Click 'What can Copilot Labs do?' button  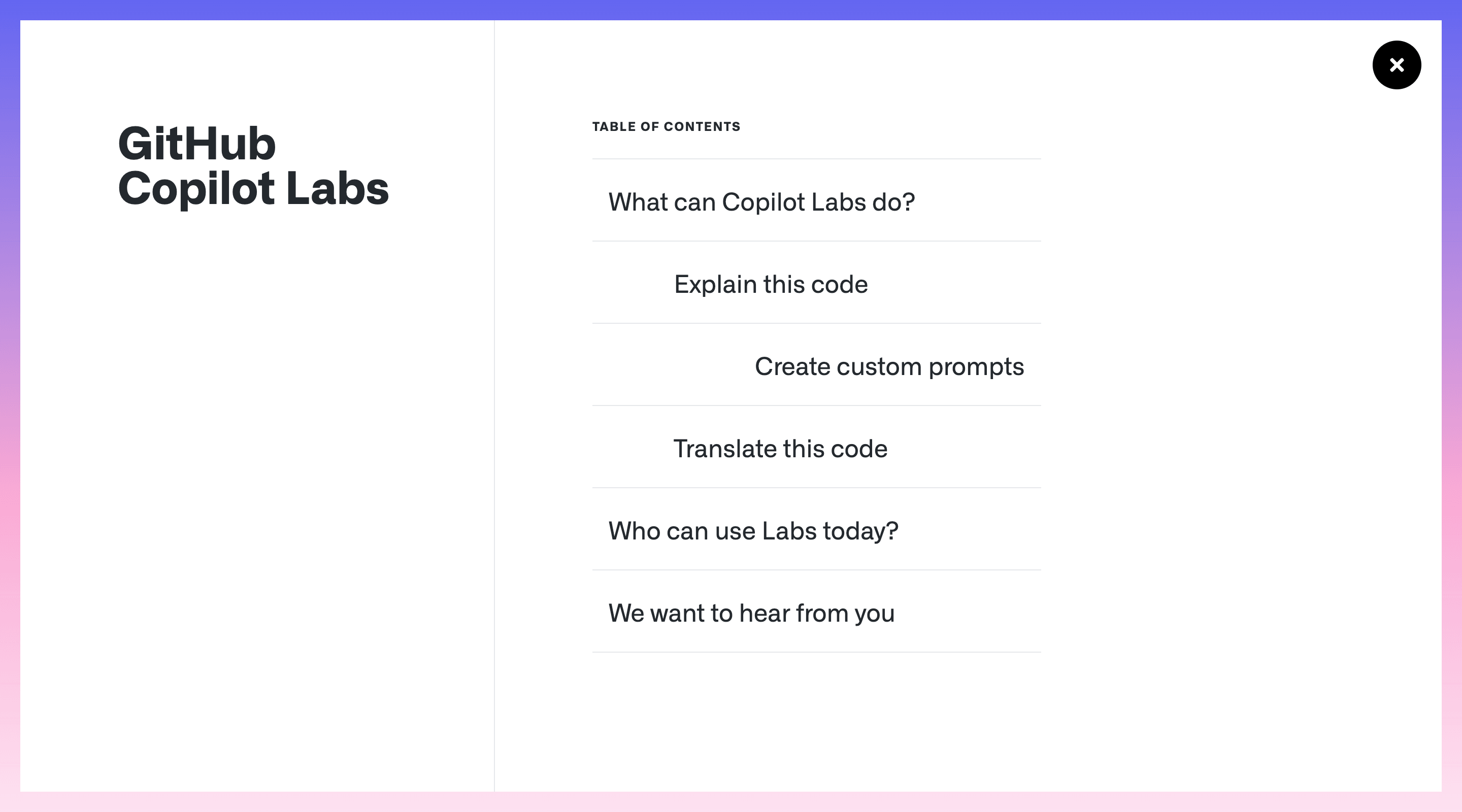point(762,201)
